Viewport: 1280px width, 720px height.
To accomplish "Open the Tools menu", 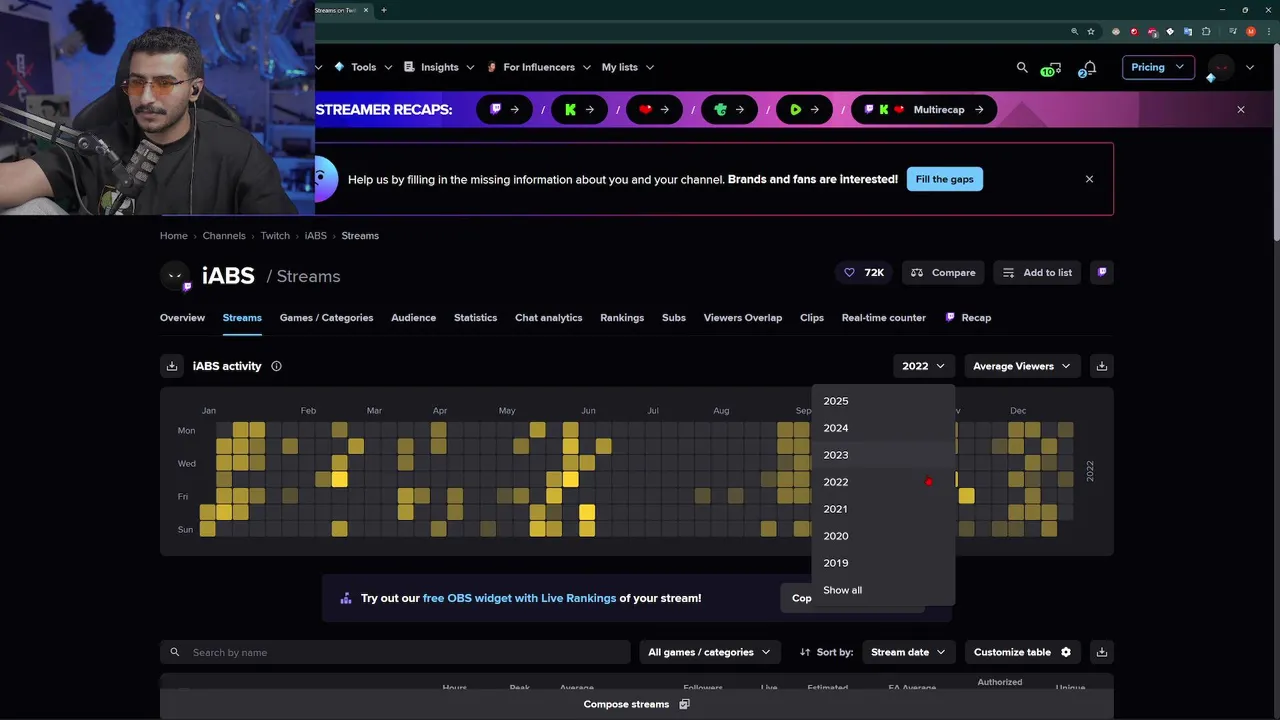I will pos(363,67).
